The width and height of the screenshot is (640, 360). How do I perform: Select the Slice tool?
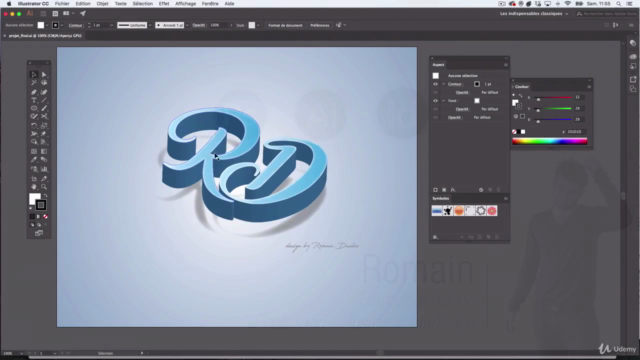pos(44,179)
